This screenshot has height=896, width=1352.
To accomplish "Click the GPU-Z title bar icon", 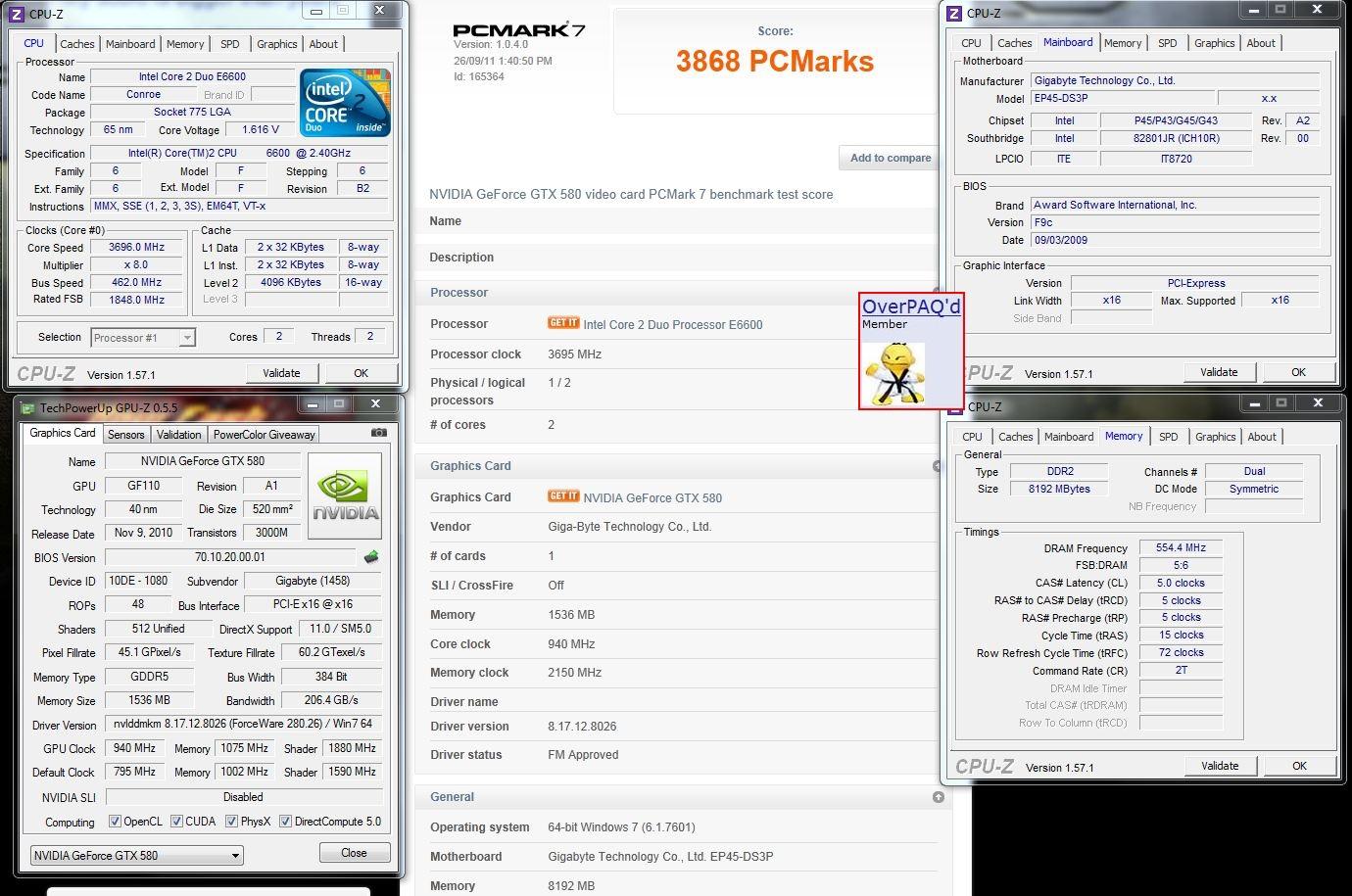I will click(x=27, y=407).
